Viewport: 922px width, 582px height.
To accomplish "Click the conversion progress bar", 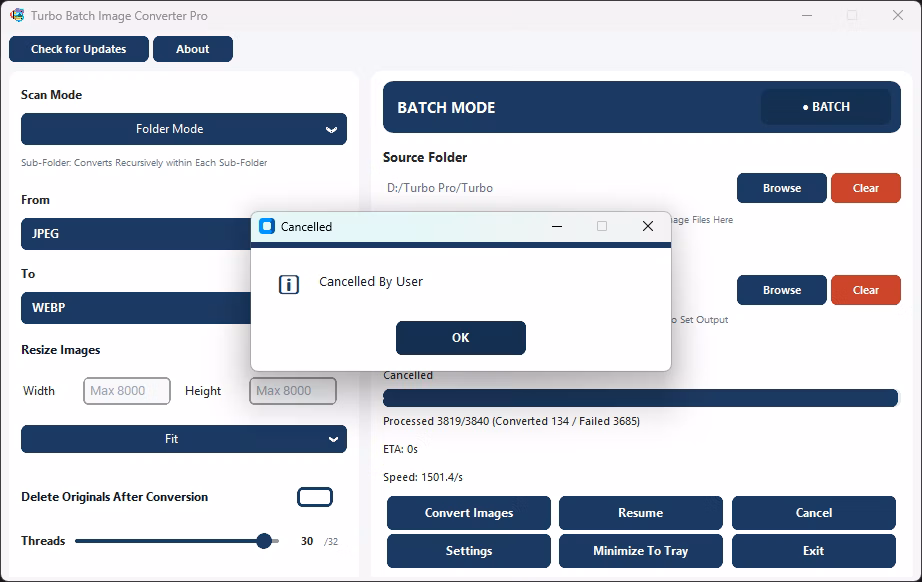I will point(640,398).
